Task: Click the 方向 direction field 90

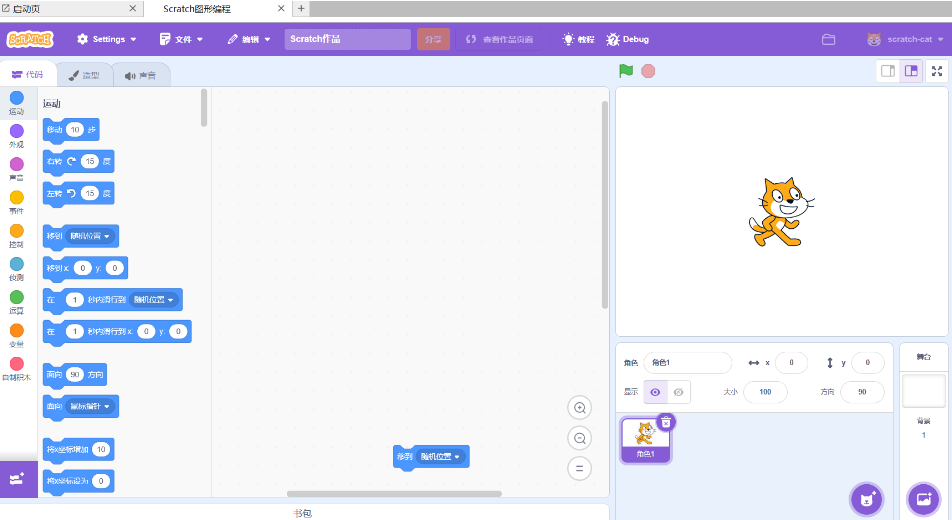Action: point(862,392)
